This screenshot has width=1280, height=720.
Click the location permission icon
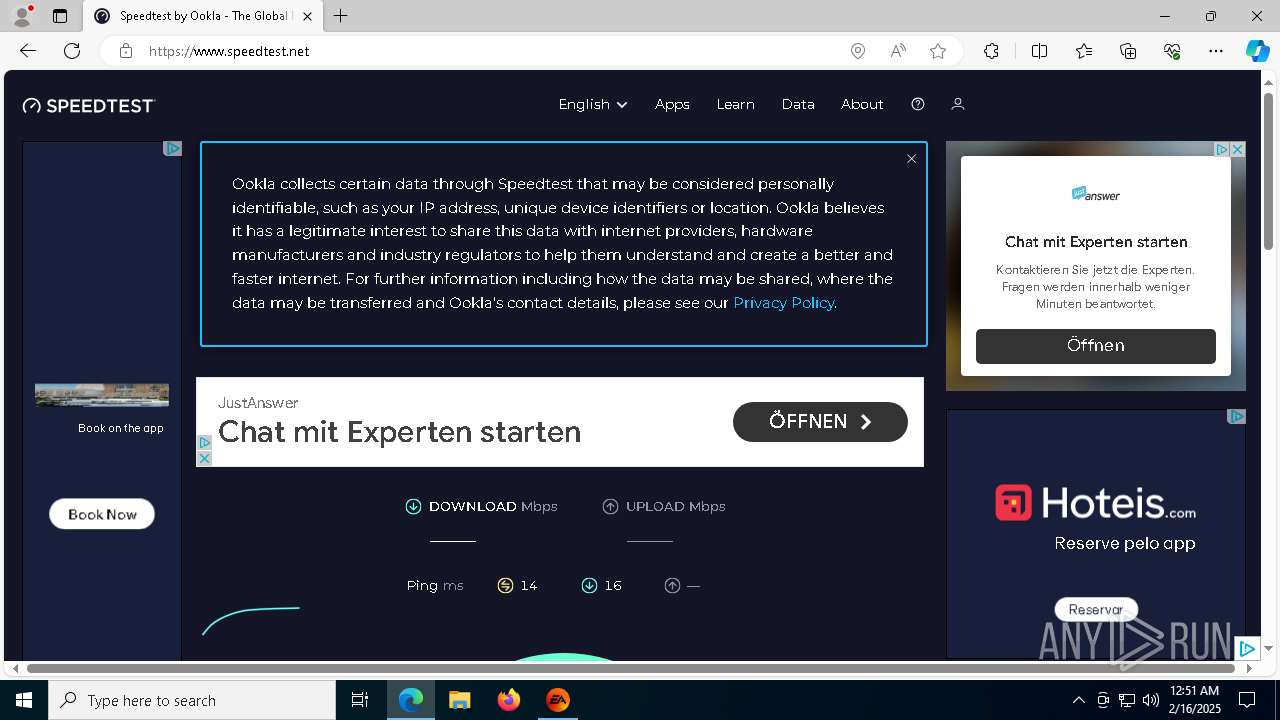pyautogui.click(x=857, y=51)
